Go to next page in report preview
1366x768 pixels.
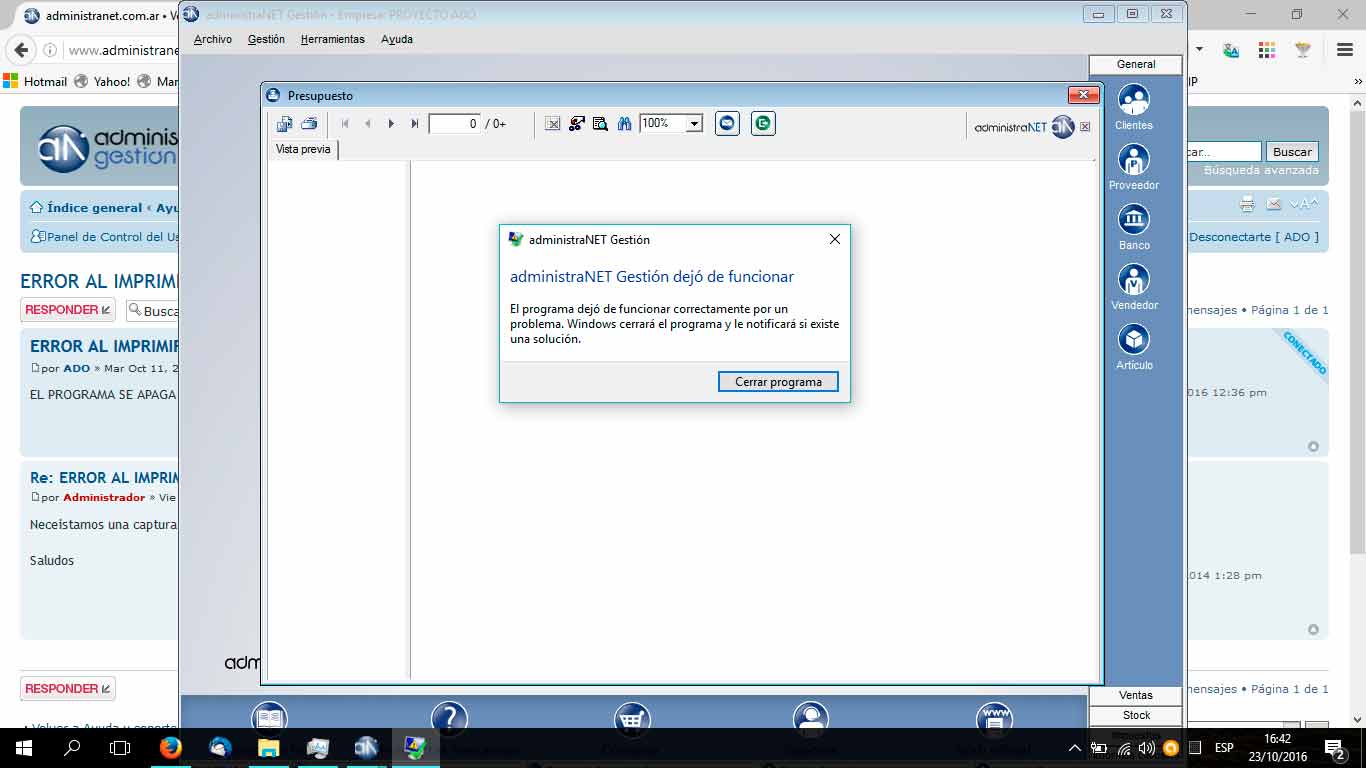tap(391, 124)
